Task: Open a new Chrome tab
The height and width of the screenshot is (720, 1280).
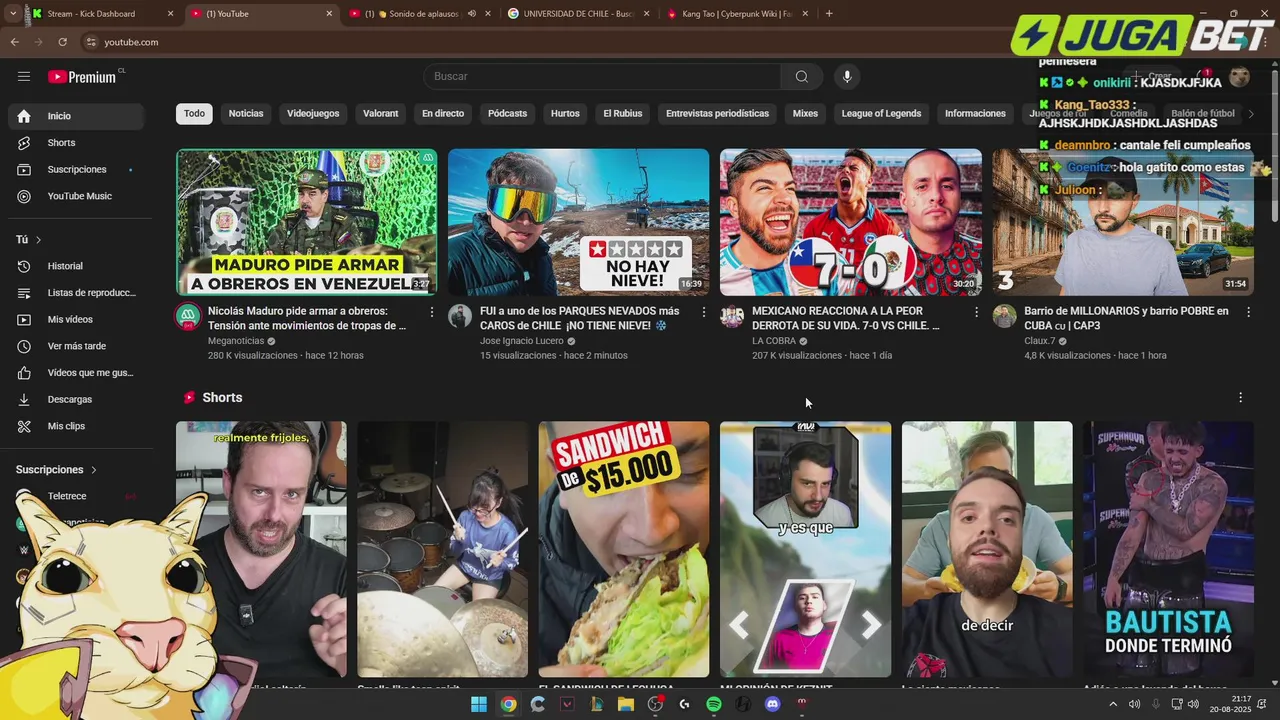Action: click(829, 14)
